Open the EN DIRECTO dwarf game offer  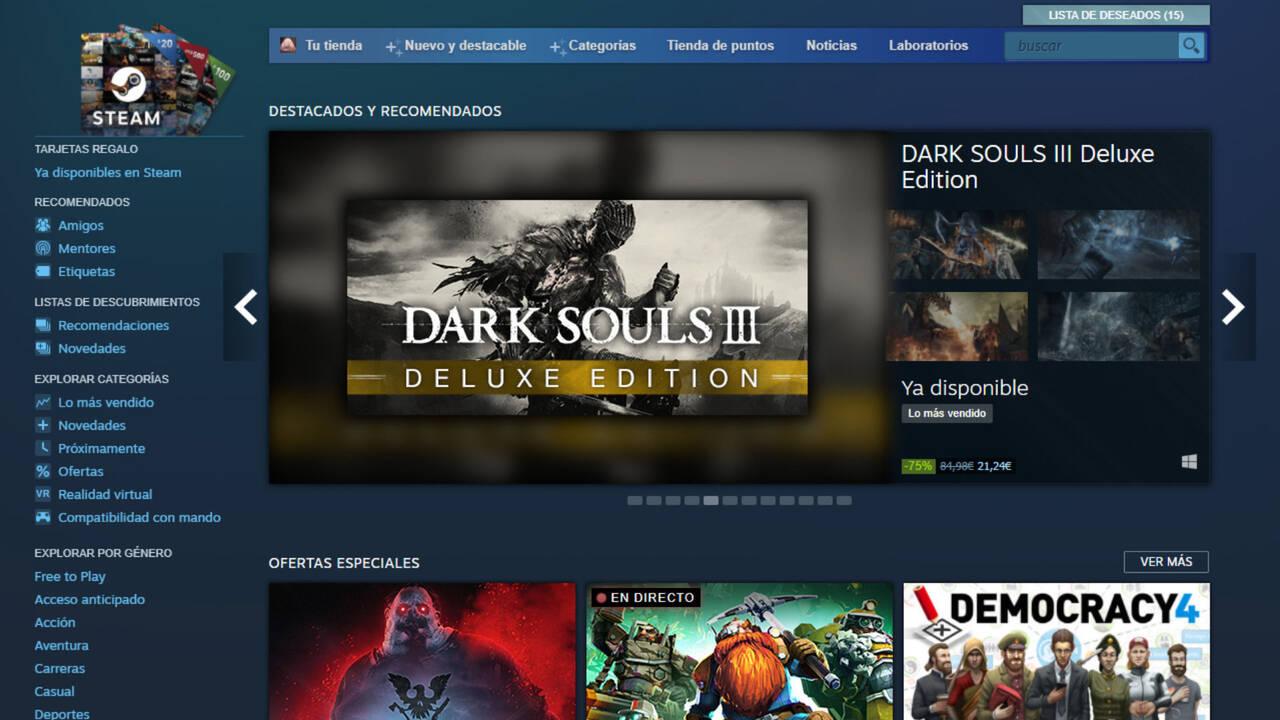(x=739, y=651)
